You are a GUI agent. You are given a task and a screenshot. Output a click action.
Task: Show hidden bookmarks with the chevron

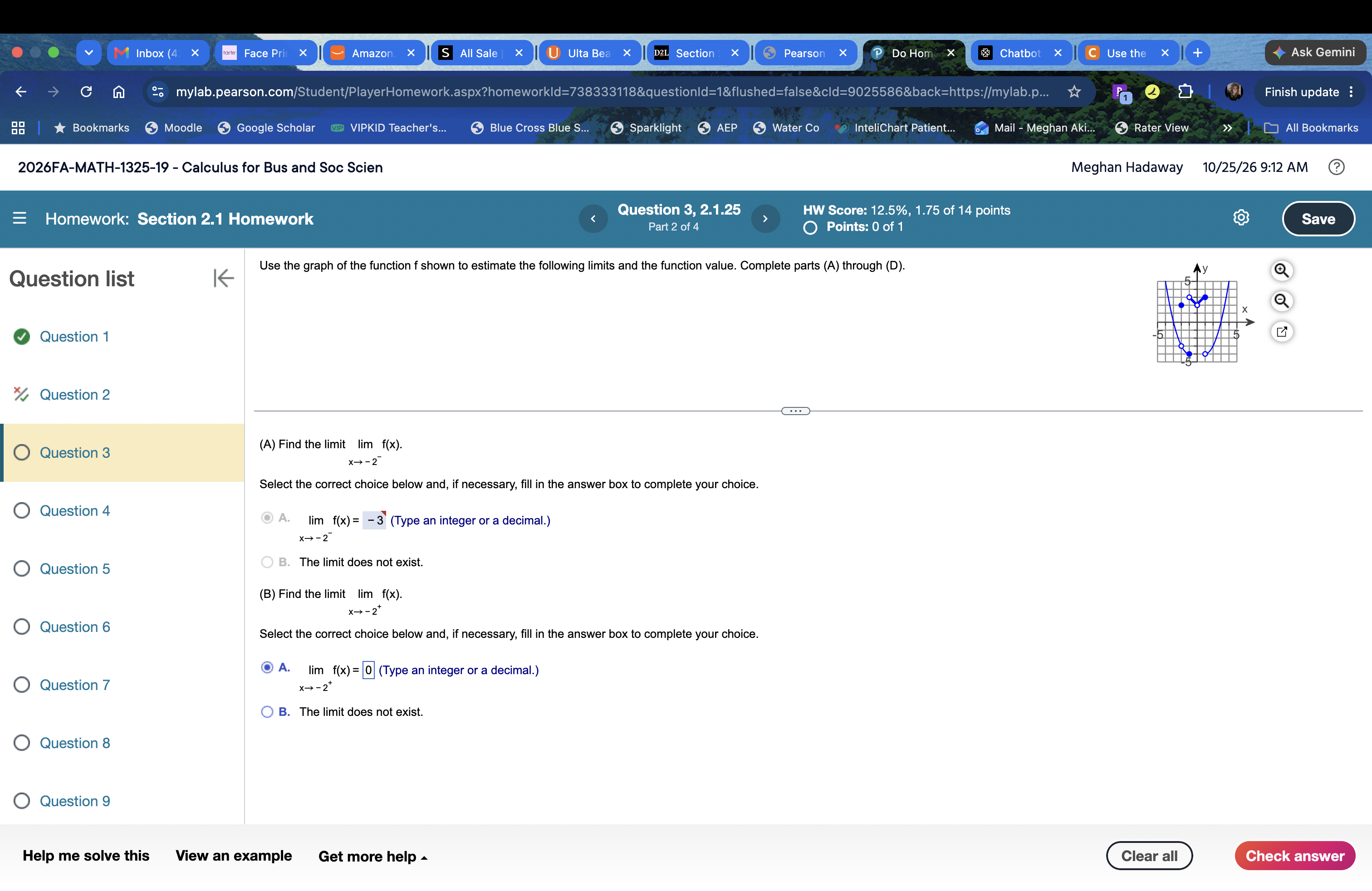(x=1227, y=128)
